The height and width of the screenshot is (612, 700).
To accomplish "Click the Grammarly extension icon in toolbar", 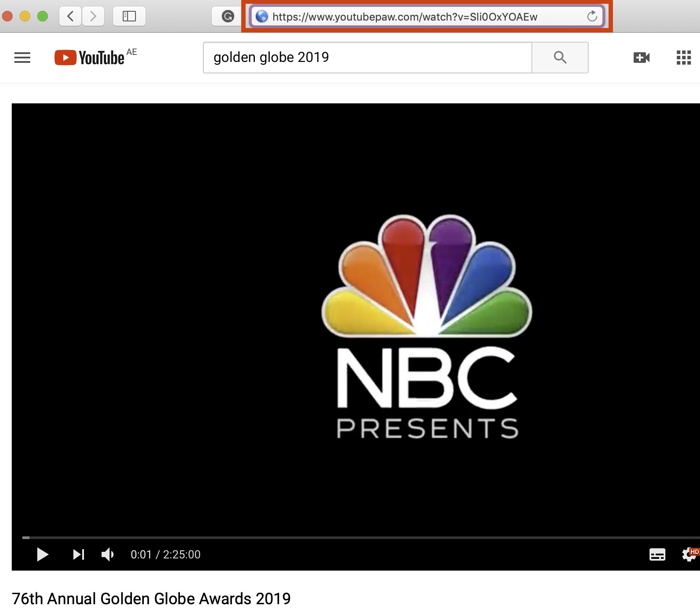I will tap(228, 17).
